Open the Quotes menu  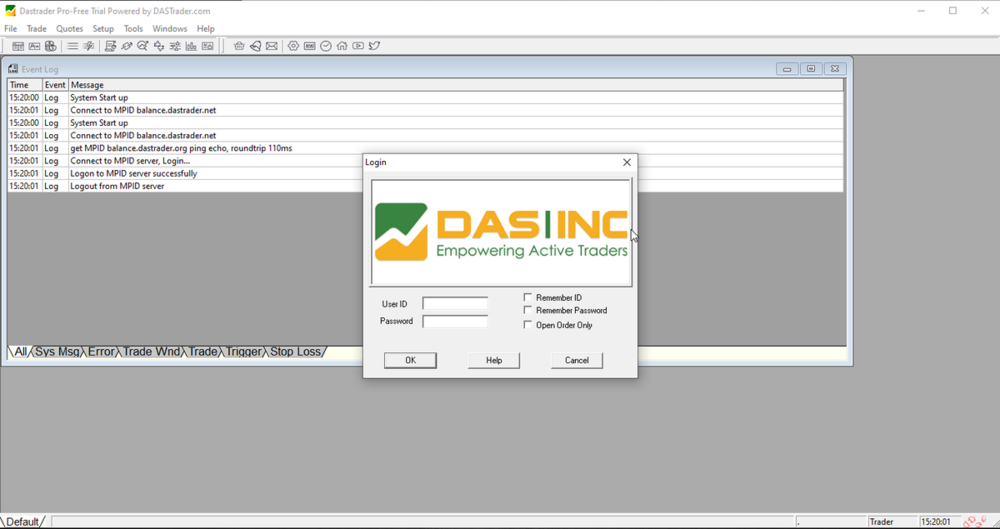(x=70, y=29)
